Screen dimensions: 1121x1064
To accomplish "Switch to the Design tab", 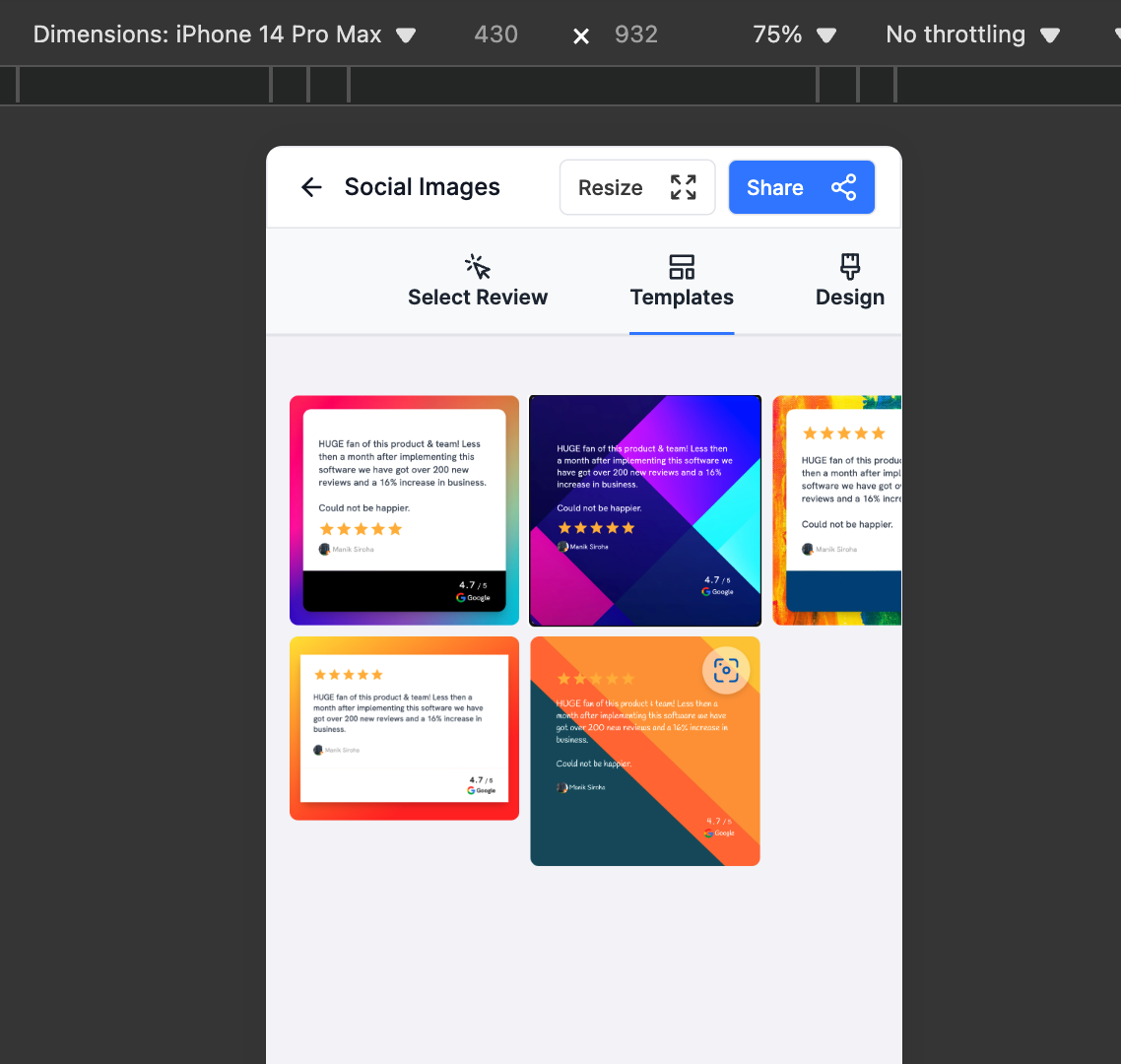I will (850, 297).
